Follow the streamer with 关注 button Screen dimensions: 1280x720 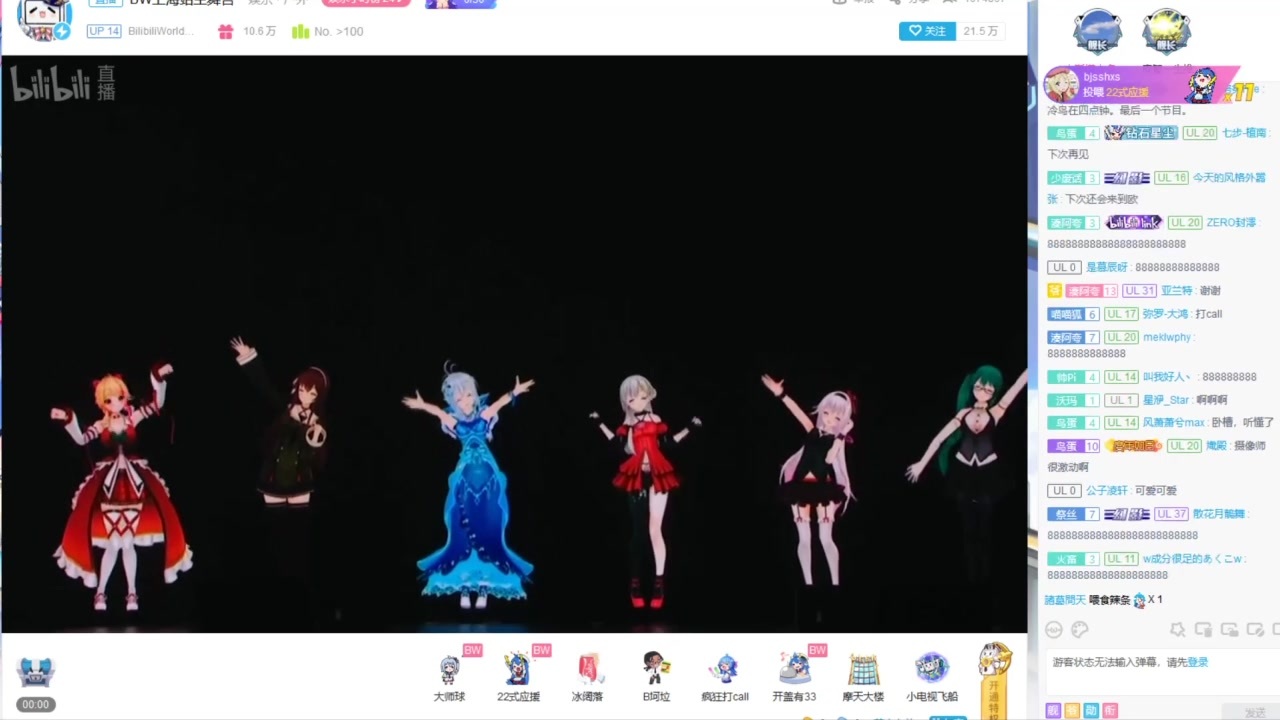click(x=927, y=31)
